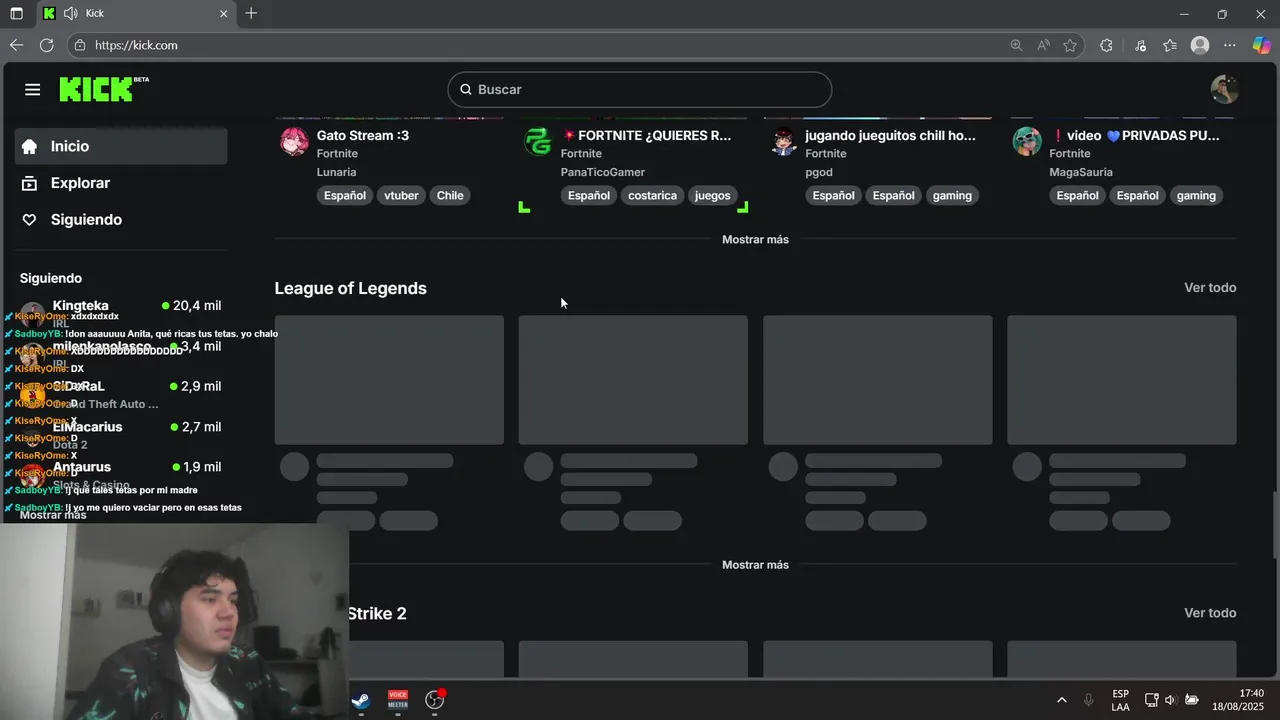The width and height of the screenshot is (1280, 720).
Task: Open a new browser tab
Action: pyautogui.click(x=251, y=13)
